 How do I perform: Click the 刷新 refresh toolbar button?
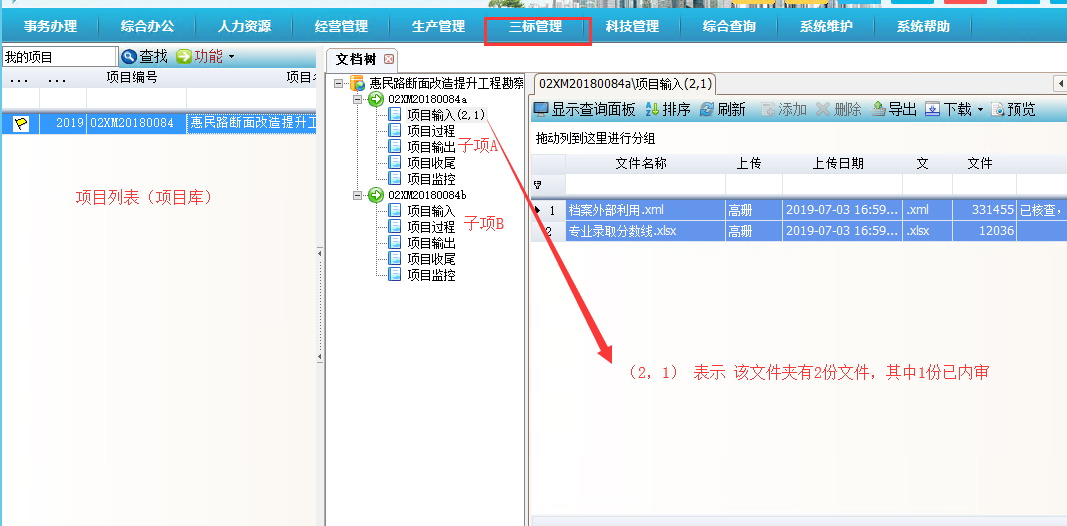723,110
